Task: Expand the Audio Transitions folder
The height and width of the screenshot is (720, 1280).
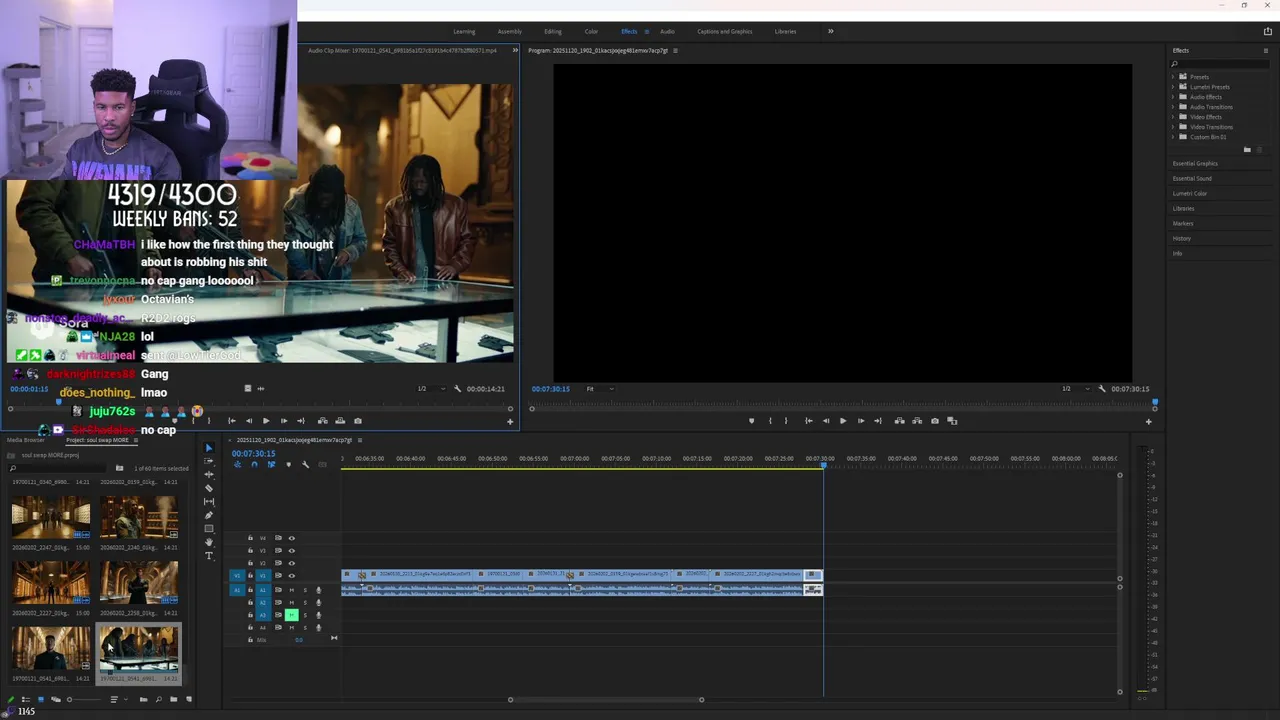Action: [1173, 107]
